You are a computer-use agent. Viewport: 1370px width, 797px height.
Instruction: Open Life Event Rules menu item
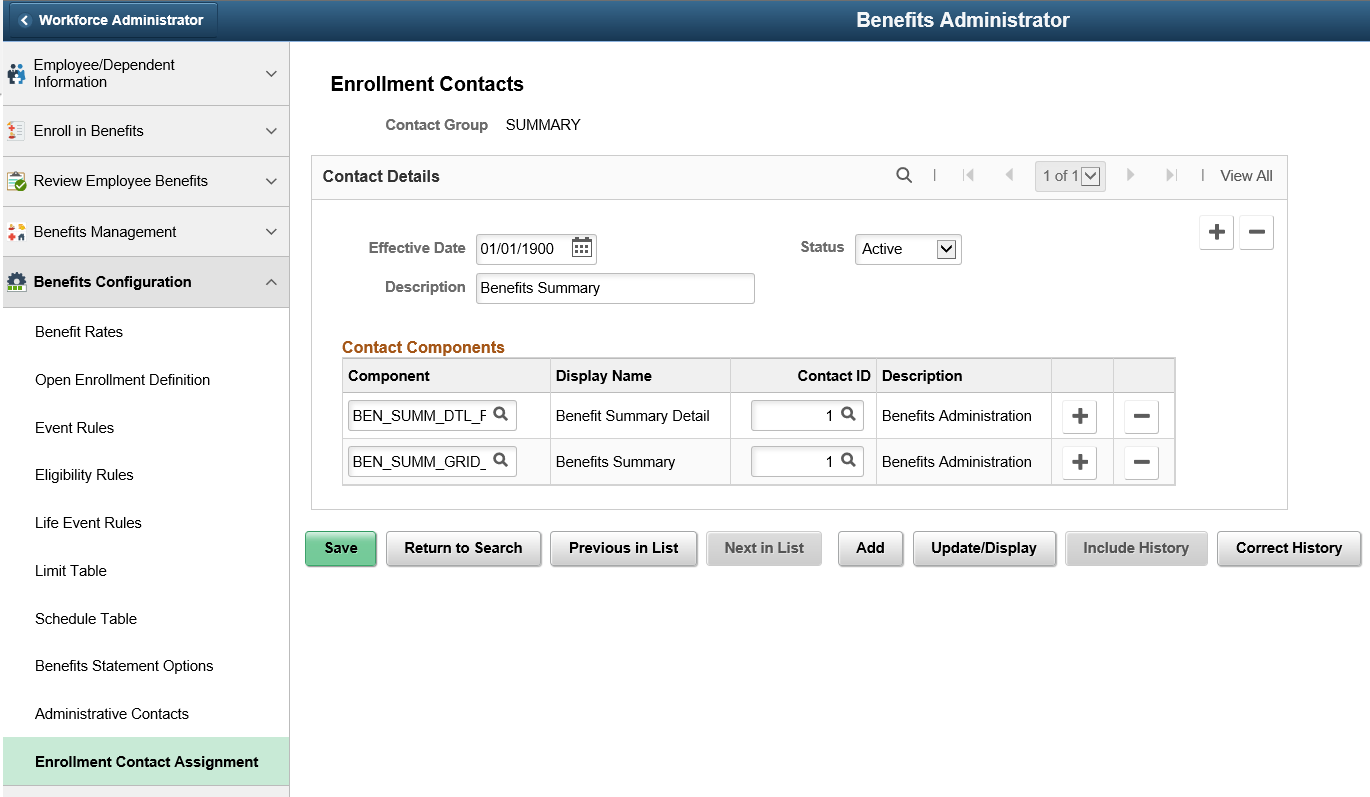click(88, 523)
